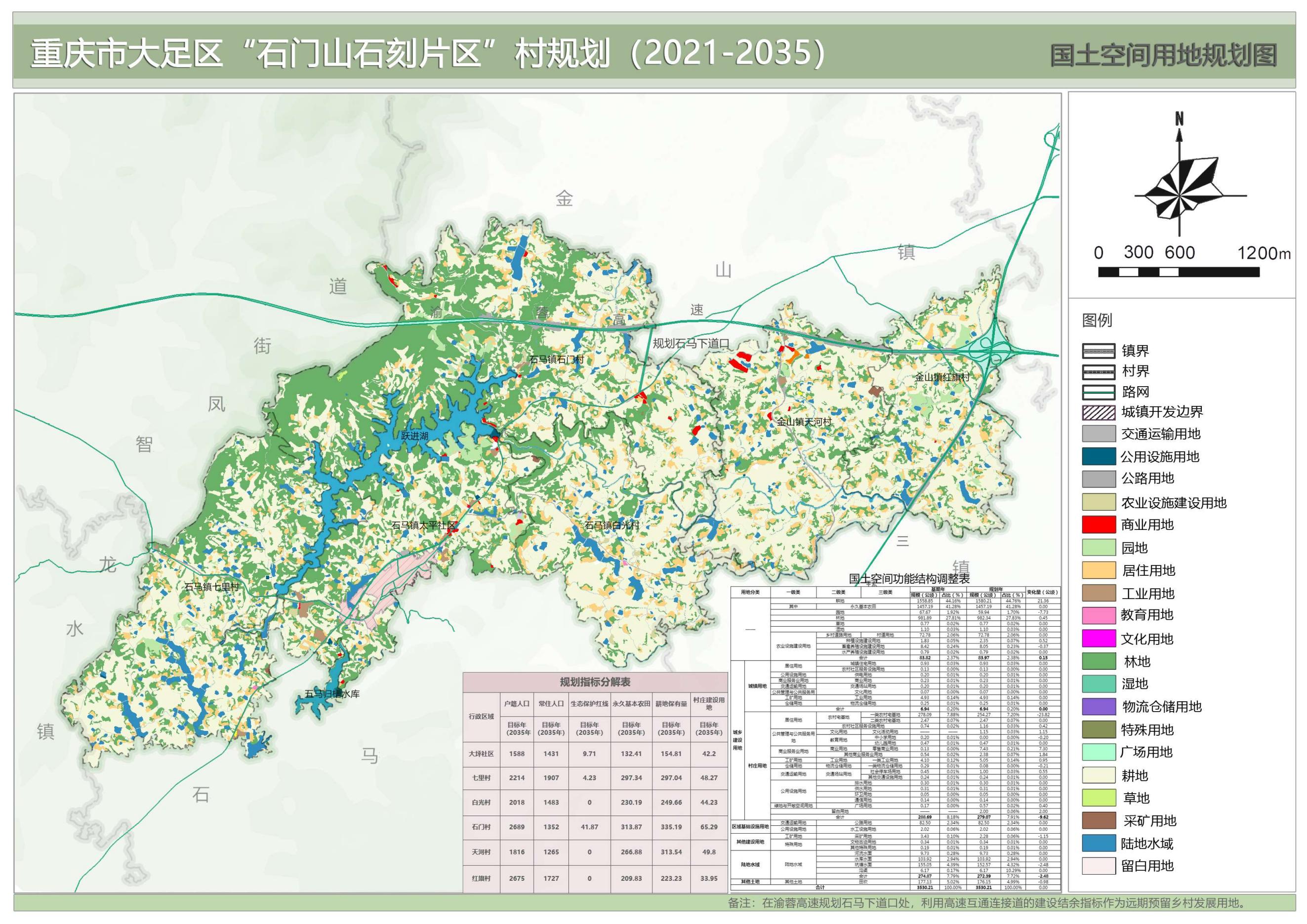Image resolution: width=1307 pixels, height=924 pixels.
Task: Select the grey 交通运输用地 legend swatch
Action: (1099, 434)
